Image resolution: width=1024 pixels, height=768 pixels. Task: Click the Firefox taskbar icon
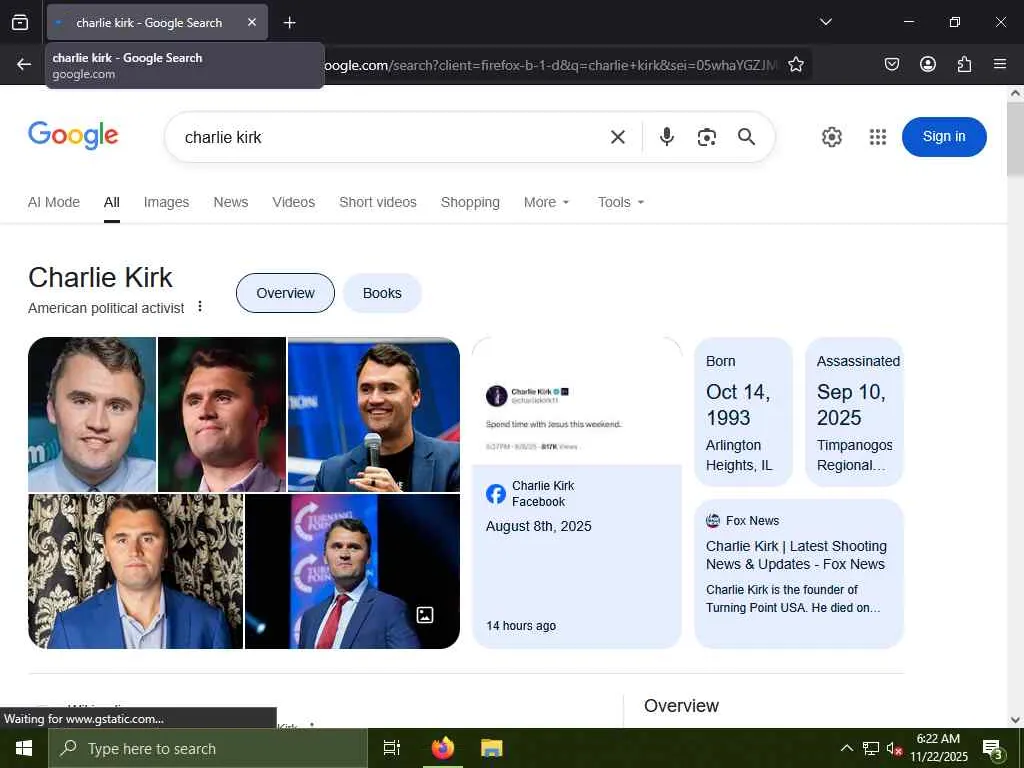[442, 748]
